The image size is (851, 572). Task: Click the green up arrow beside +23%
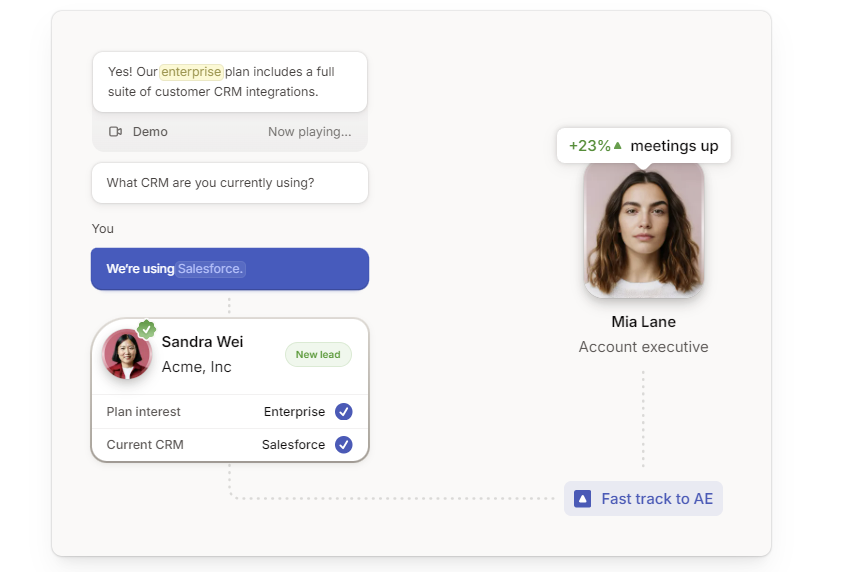[618, 146]
